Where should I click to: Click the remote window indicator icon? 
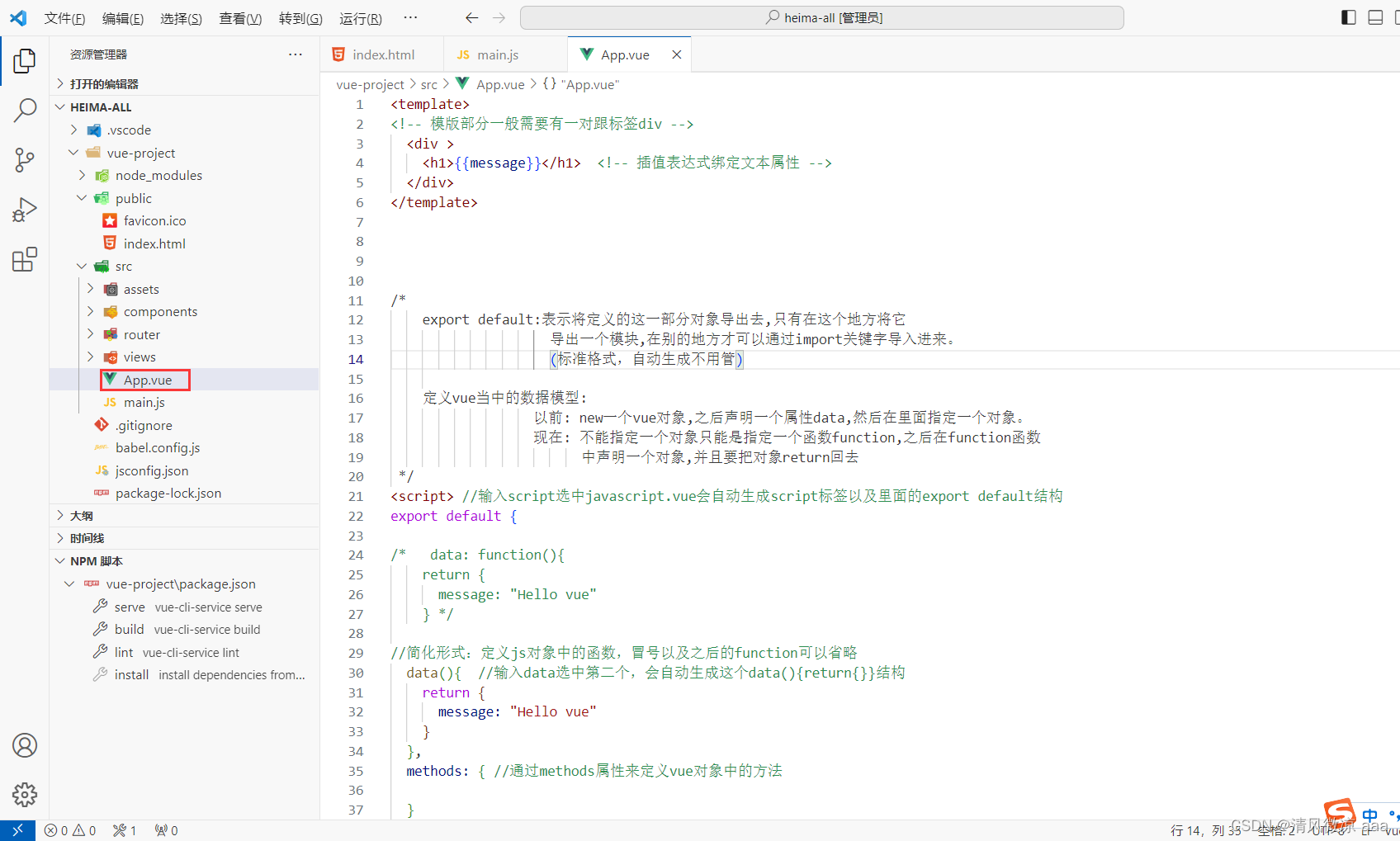click(x=17, y=830)
